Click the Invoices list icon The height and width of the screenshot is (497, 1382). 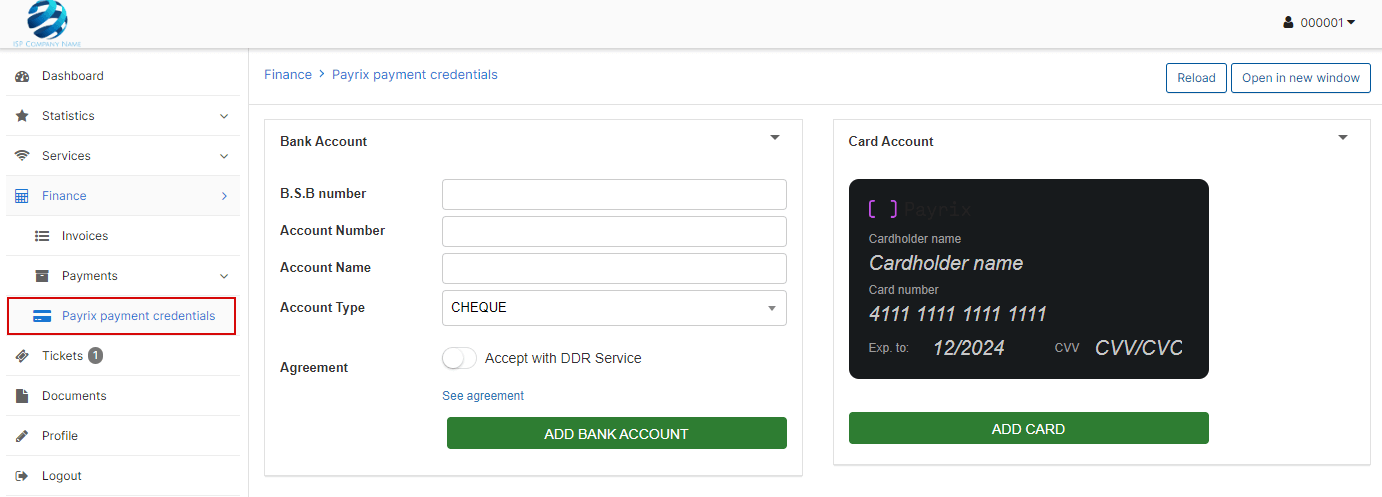[42, 236]
